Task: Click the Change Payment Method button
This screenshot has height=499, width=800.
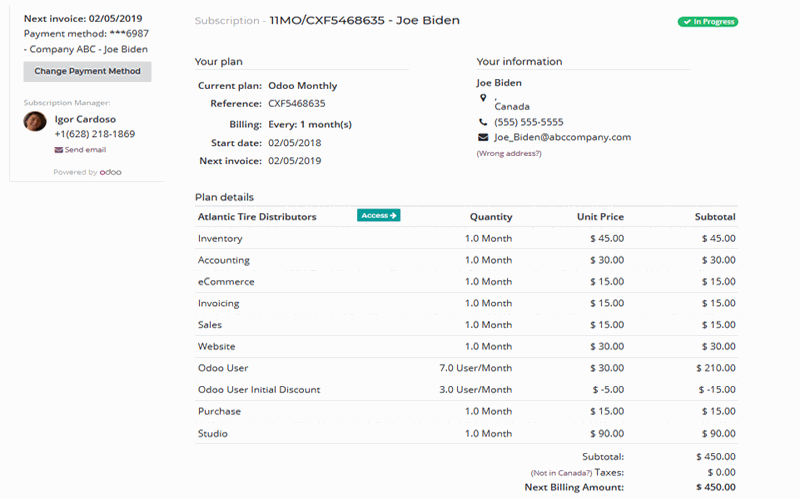Action: 87,72
